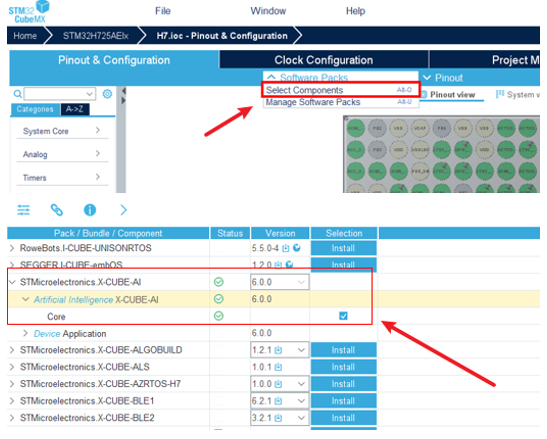The height and width of the screenshot is (439, 547).
Task: Expand the X-CUBE-BLE1 pack row
Action: (x=12, y=401)
